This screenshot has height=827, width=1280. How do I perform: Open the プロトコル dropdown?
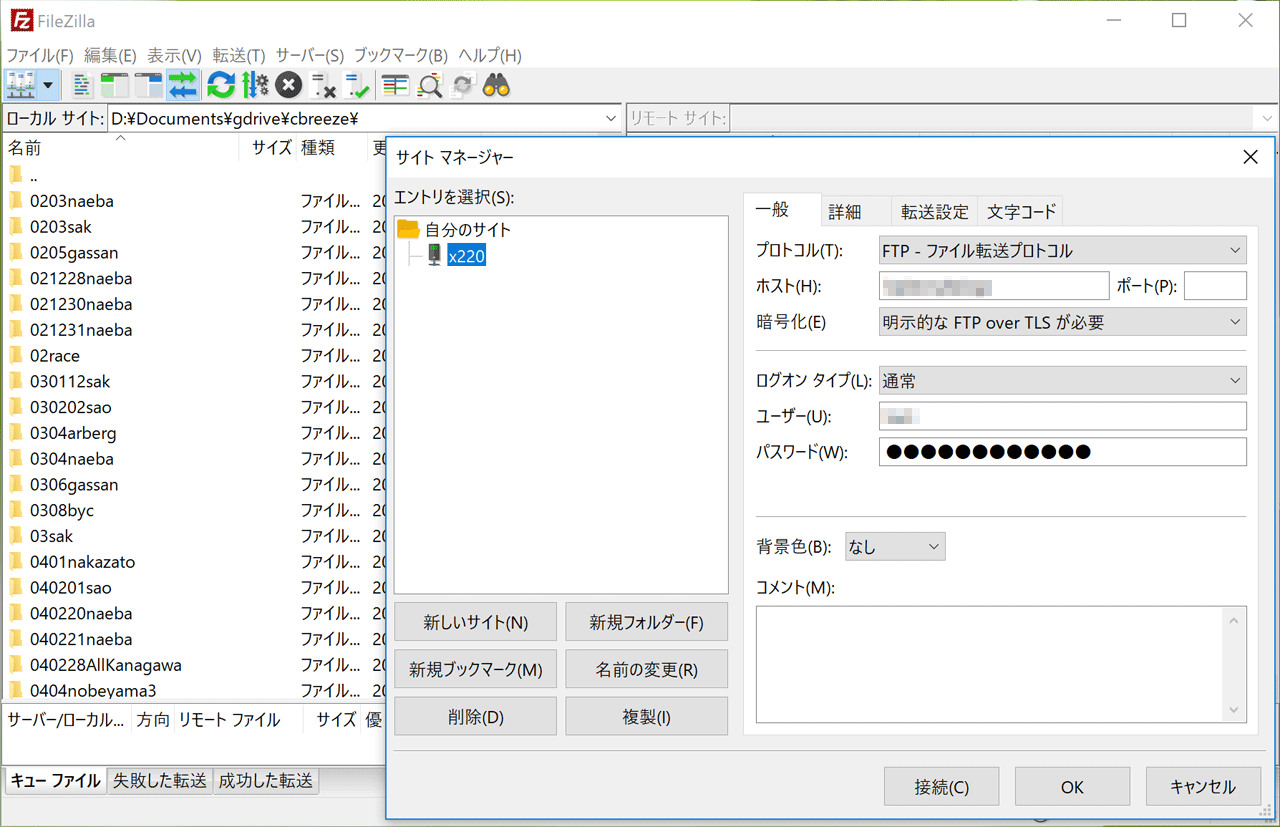(1062, 250)
